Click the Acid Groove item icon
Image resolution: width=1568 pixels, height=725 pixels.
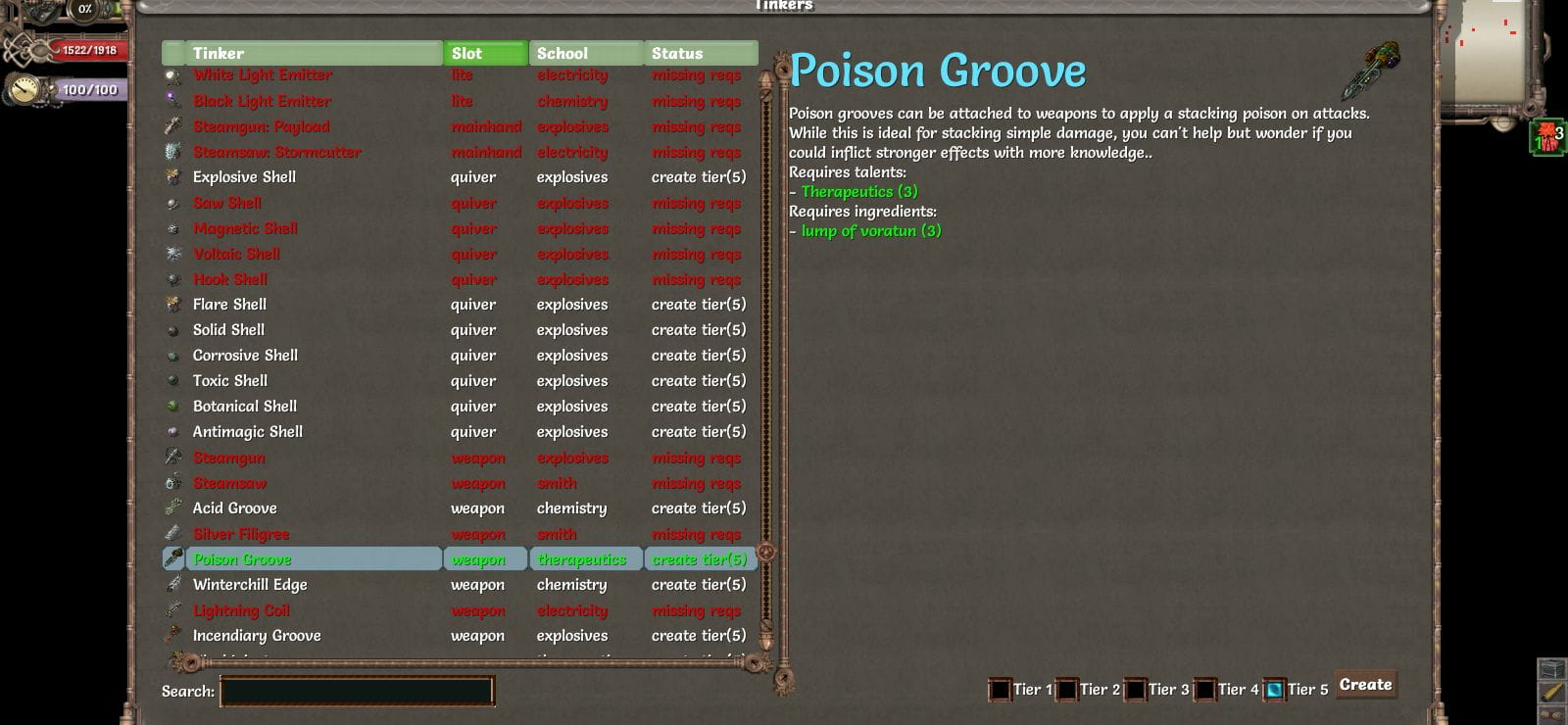tap(173, 508)
